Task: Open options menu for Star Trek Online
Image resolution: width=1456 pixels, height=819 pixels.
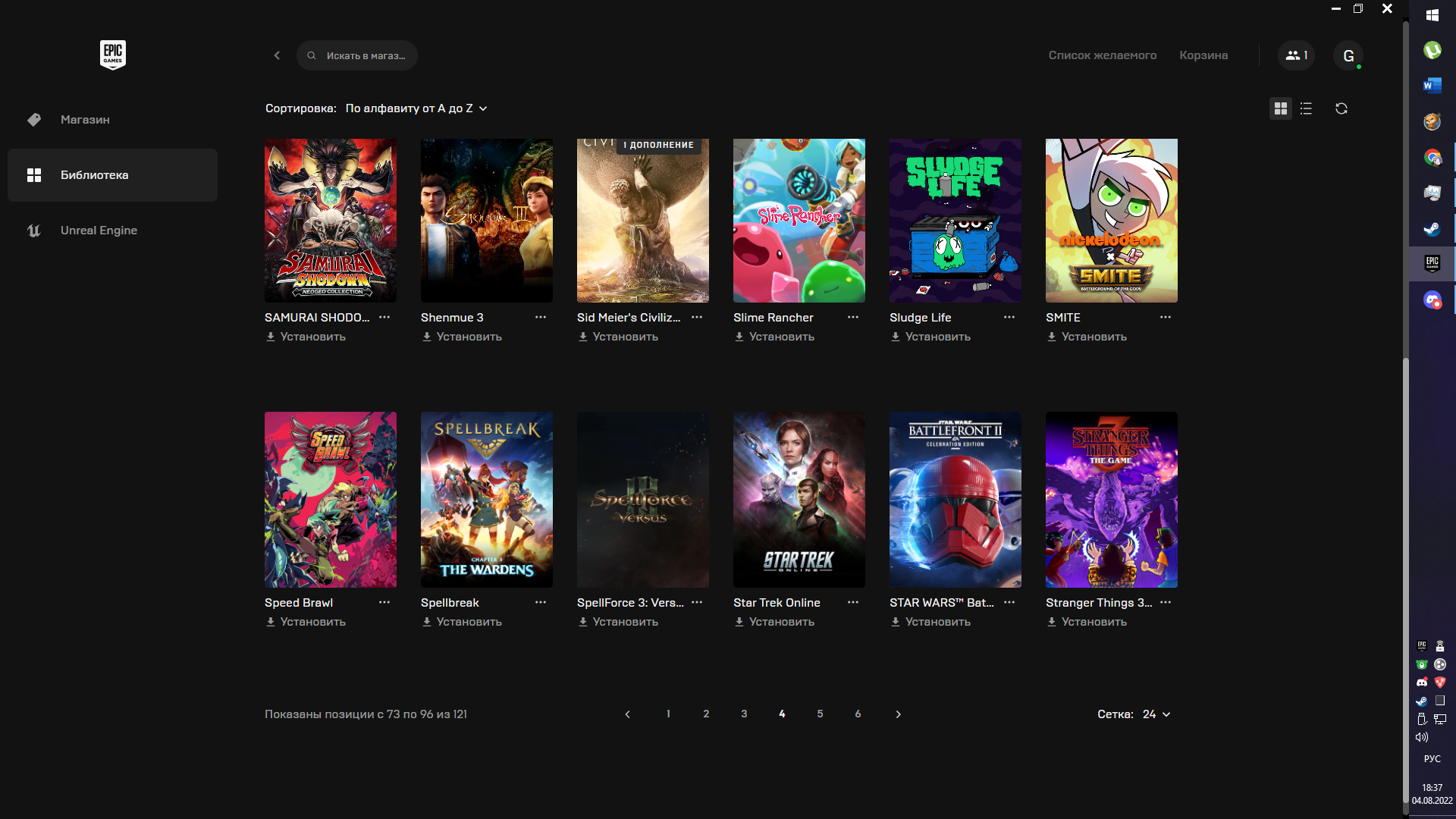Action: [x=853, y=602]
